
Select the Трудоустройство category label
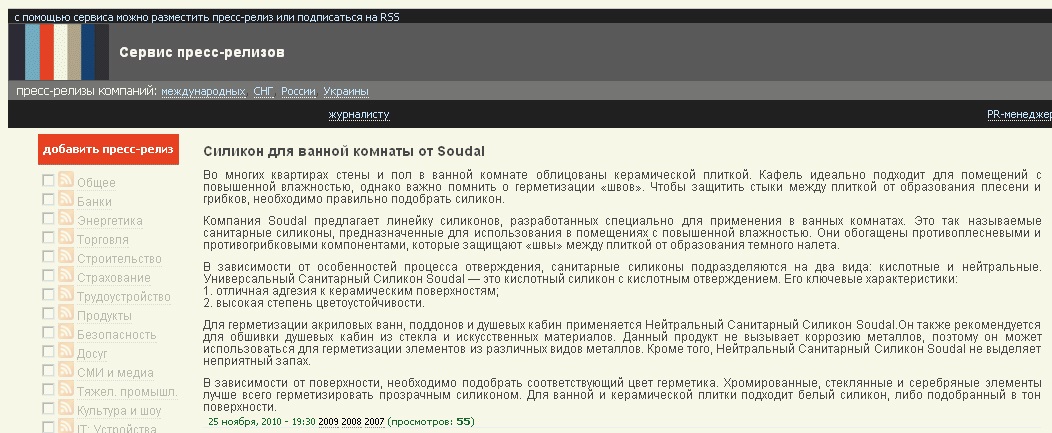click(123, 297)
